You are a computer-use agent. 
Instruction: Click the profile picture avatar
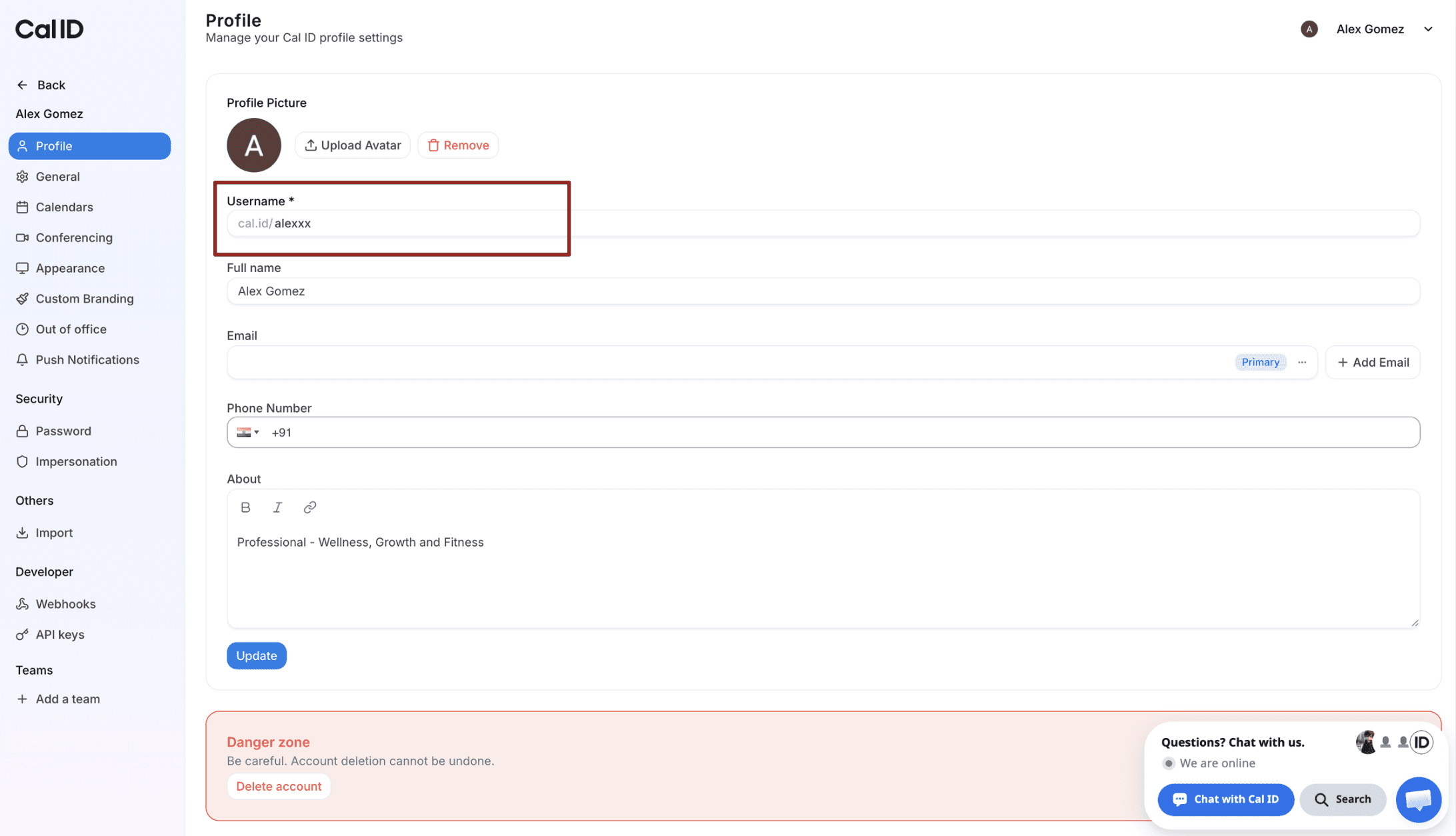pyautogui.click(x=254, y=145)
